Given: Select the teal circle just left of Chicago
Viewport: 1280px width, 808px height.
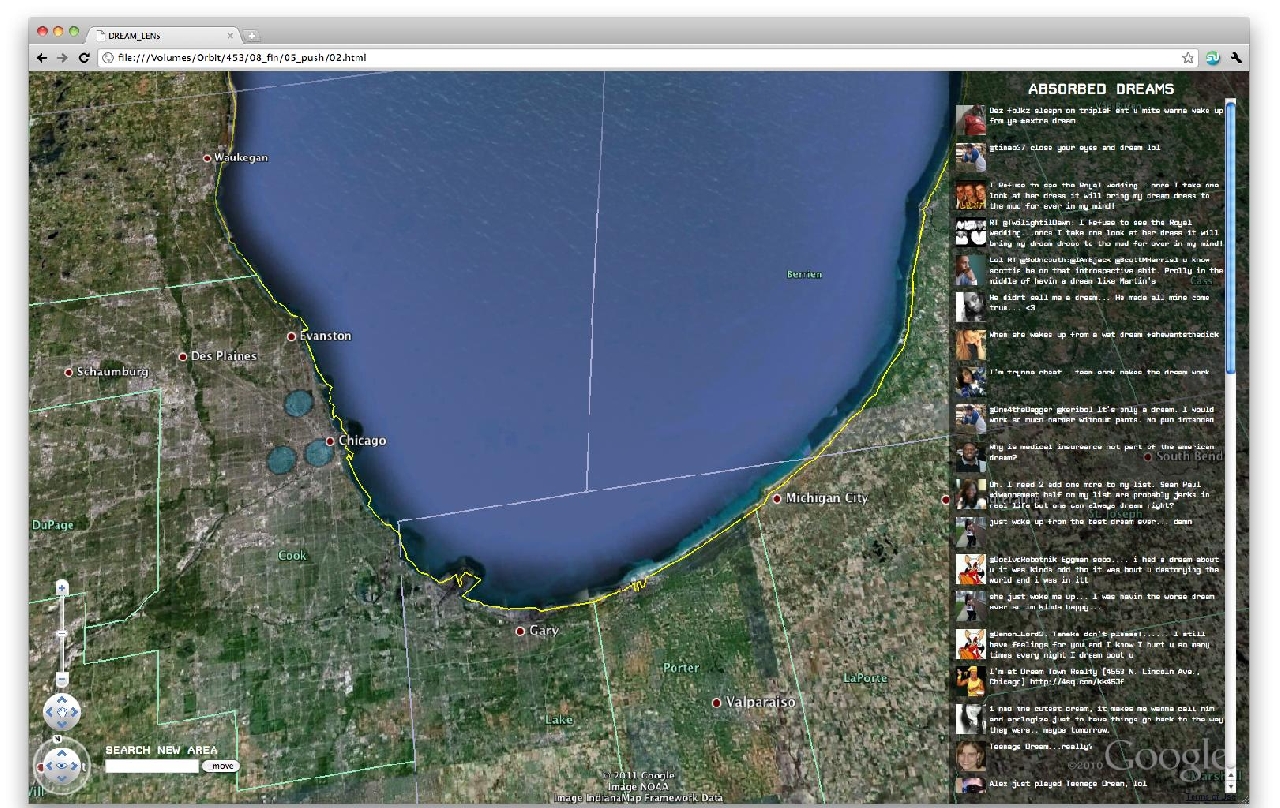Looking at the screenshot, I should pos(319,452).
